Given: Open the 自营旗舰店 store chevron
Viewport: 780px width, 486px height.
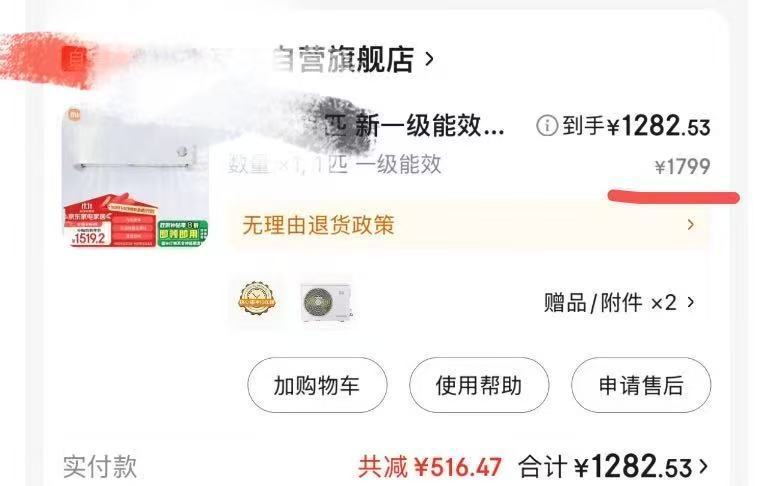Looking at the screenshot, I should tap(429, 60).
